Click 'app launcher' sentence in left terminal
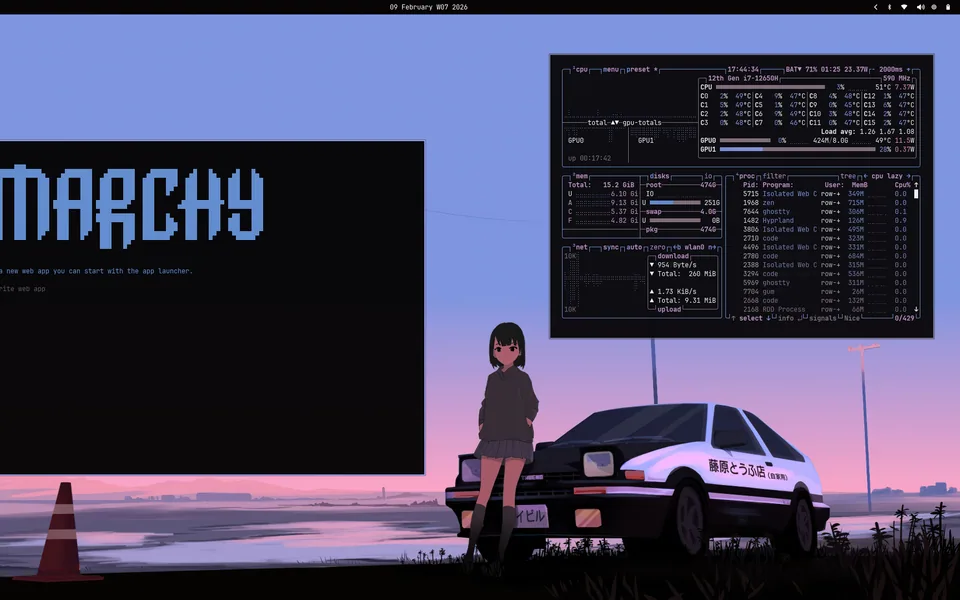This screenshot has height=600, width=960. [96, 271]
